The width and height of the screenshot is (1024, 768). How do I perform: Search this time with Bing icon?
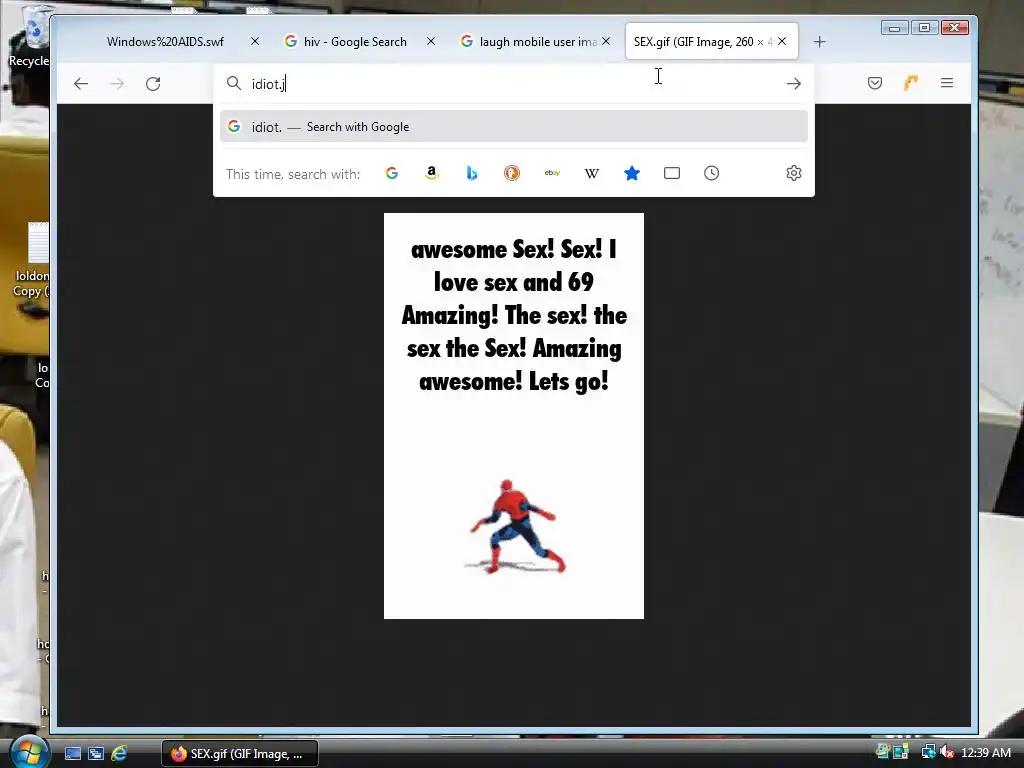(x=472, y=173)
